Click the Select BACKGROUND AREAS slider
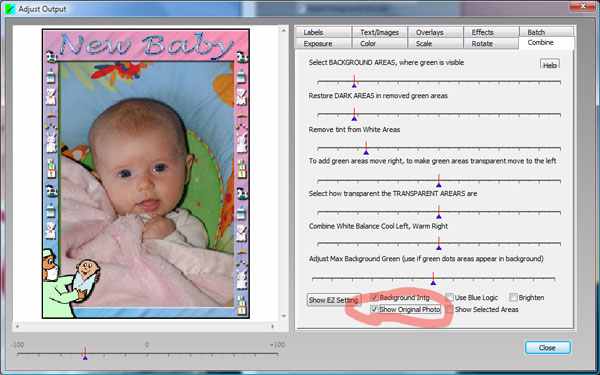Screen dimensions: 600x375 click(x=439, y=82)
